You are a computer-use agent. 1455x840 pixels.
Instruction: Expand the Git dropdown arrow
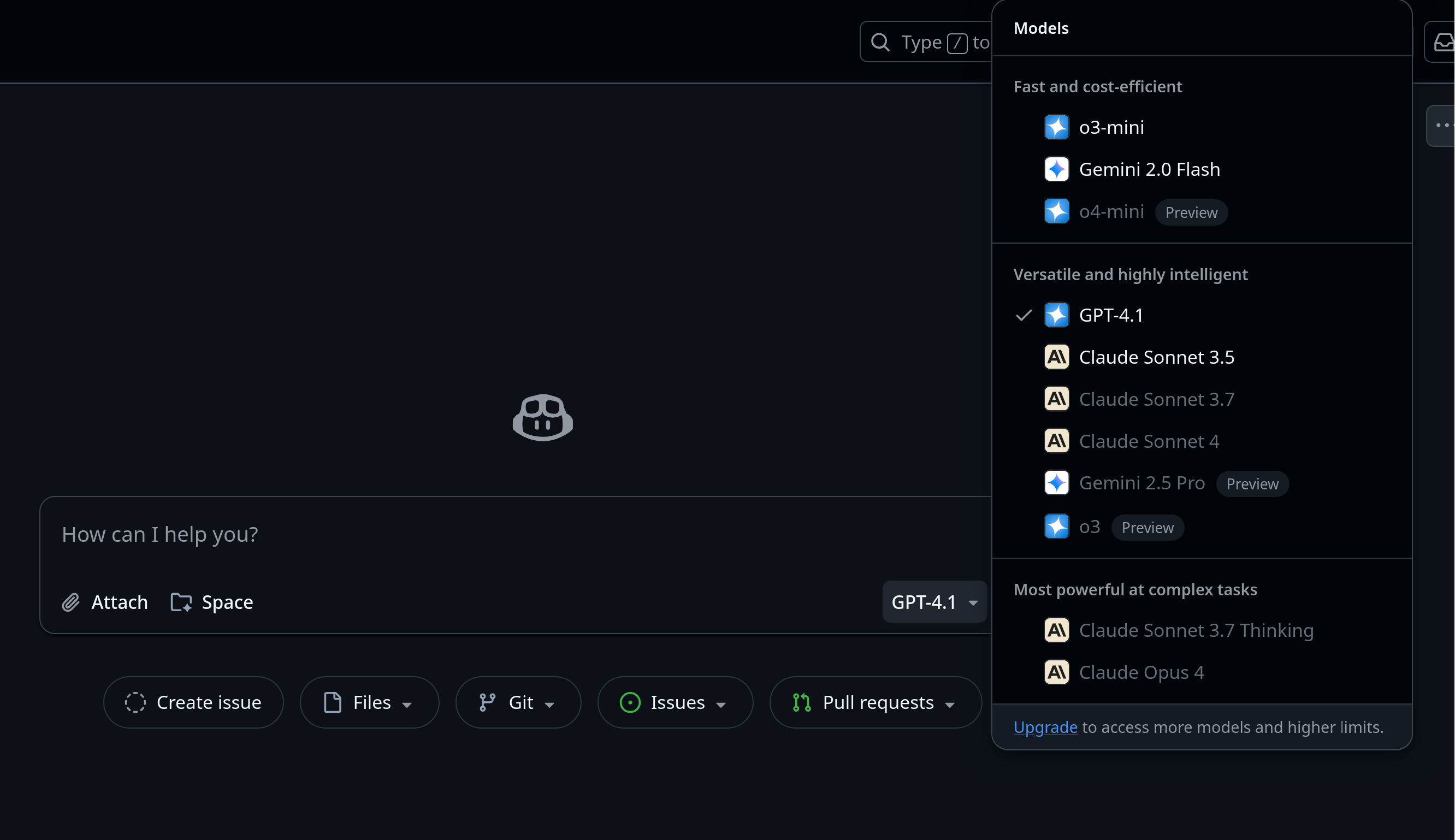coord(549,705)
